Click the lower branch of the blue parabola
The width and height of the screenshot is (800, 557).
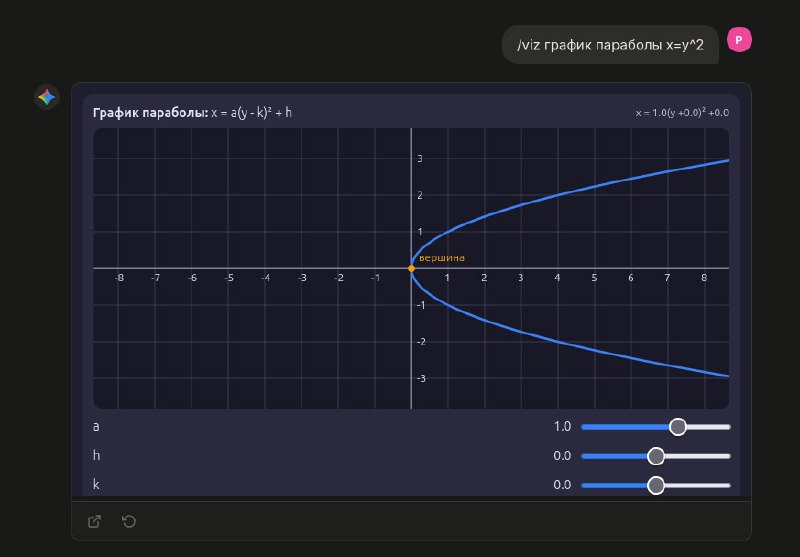click(x=560, y=341)
